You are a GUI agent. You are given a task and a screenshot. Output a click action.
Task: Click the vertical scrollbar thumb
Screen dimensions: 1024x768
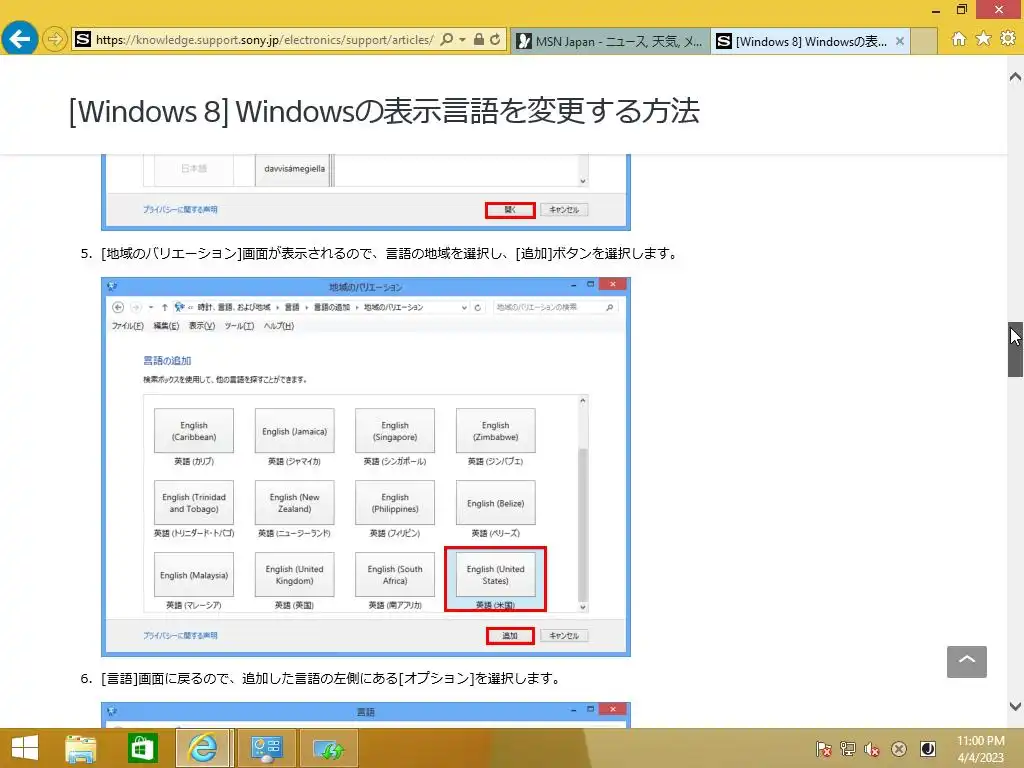pyautogui.click(x=1015, y=349)
